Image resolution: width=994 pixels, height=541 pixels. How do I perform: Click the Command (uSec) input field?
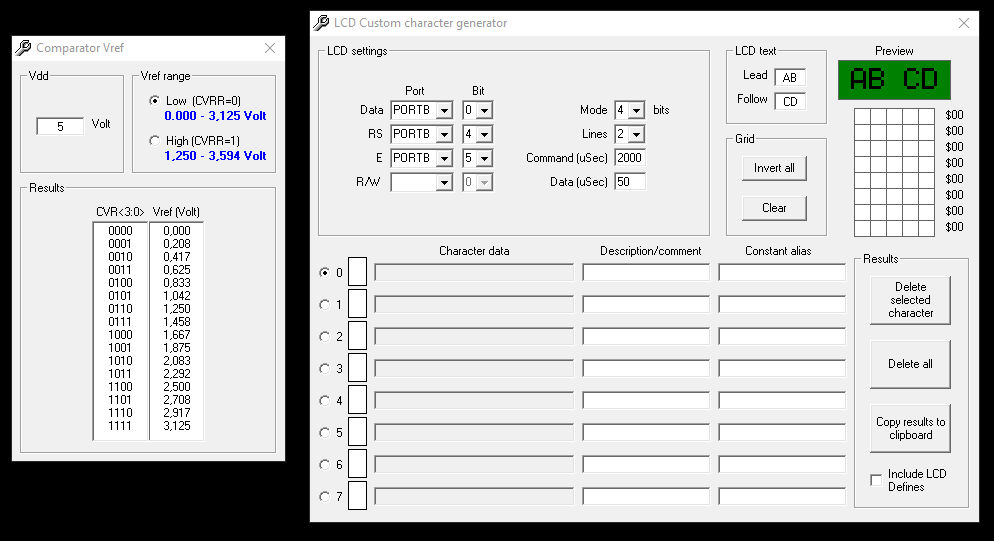point(629,158)
